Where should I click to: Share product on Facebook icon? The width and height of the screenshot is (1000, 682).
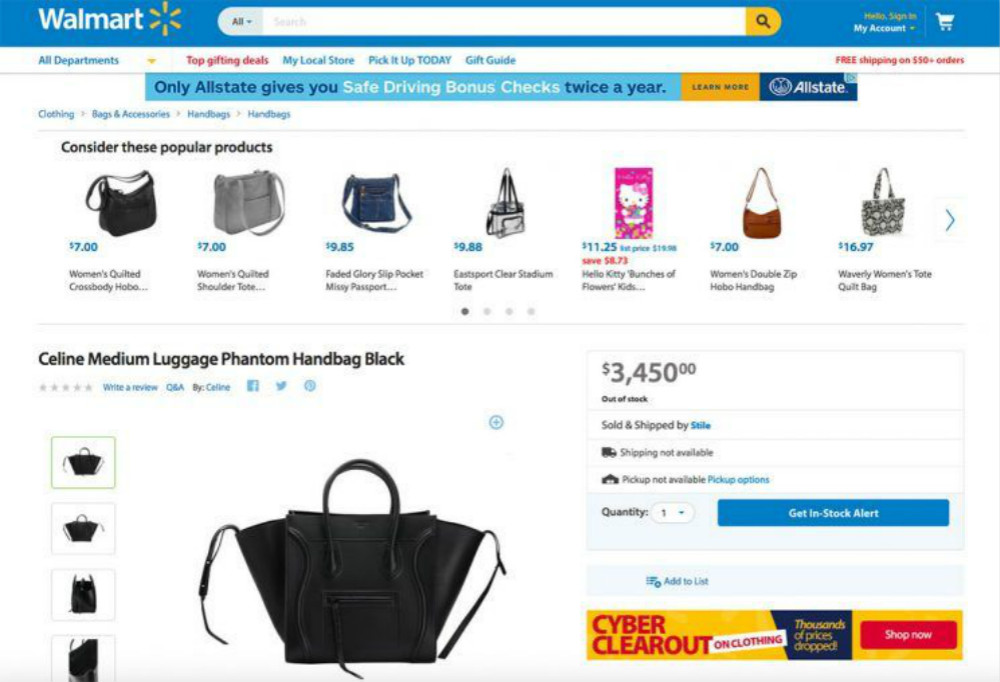point(253,386)
